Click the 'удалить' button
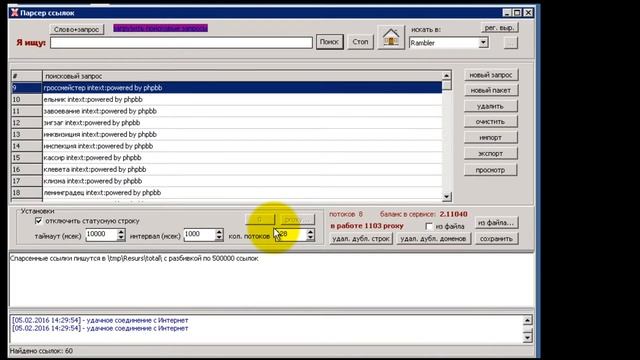This screenshot has width=640, height=360. click(x=491, y=106)
